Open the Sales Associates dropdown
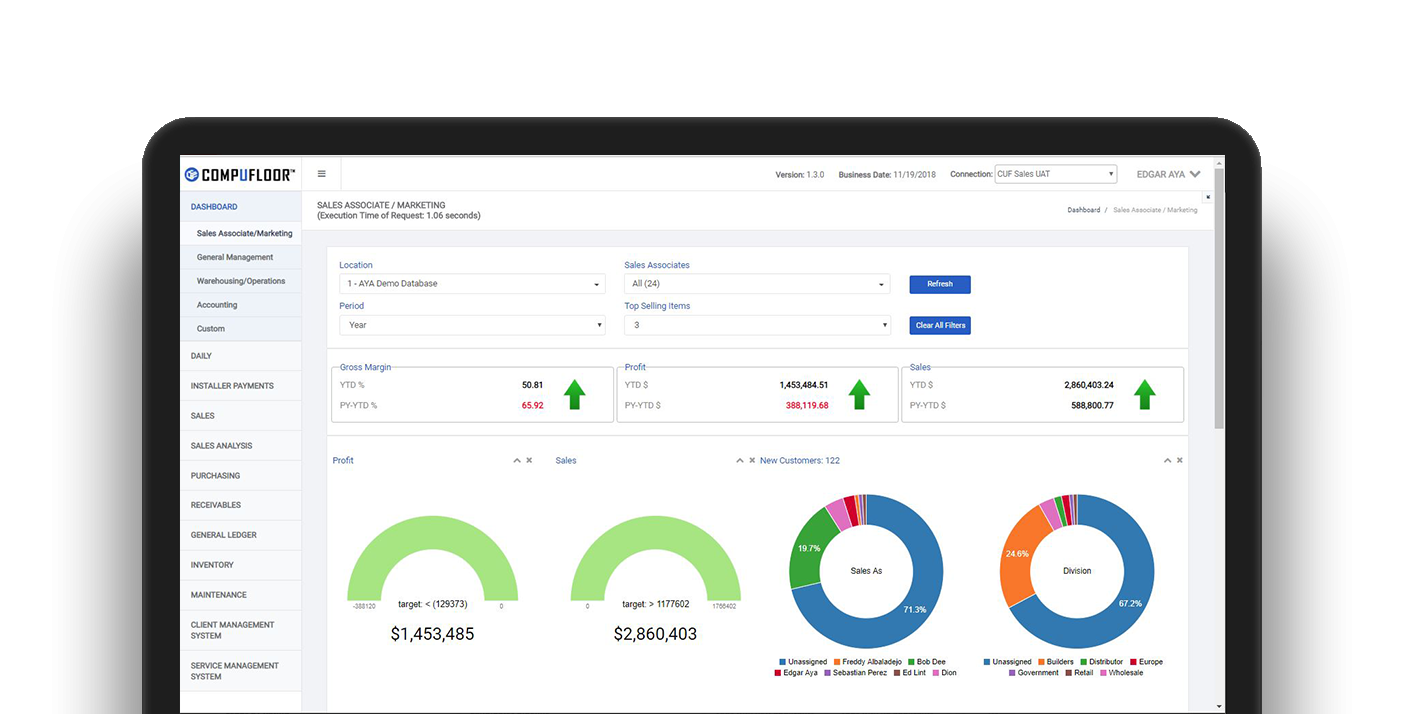 pos(757,284)
